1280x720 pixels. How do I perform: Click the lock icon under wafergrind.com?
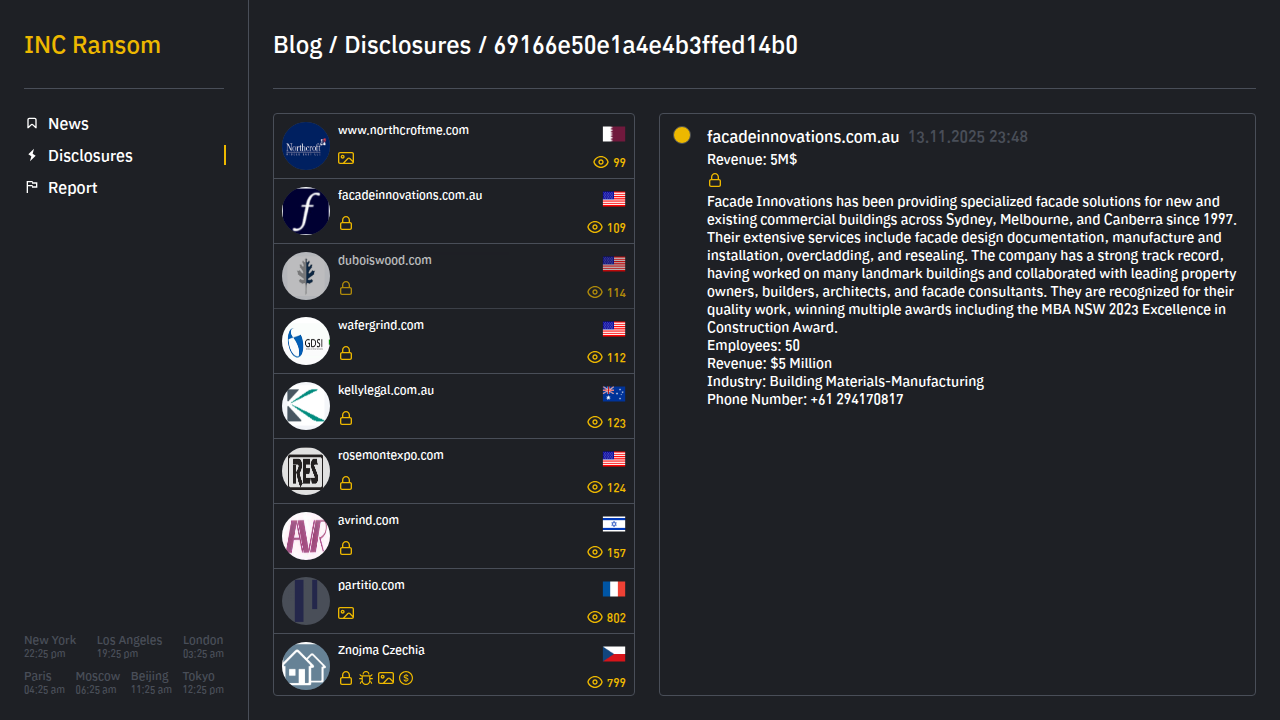pos(346,353)
